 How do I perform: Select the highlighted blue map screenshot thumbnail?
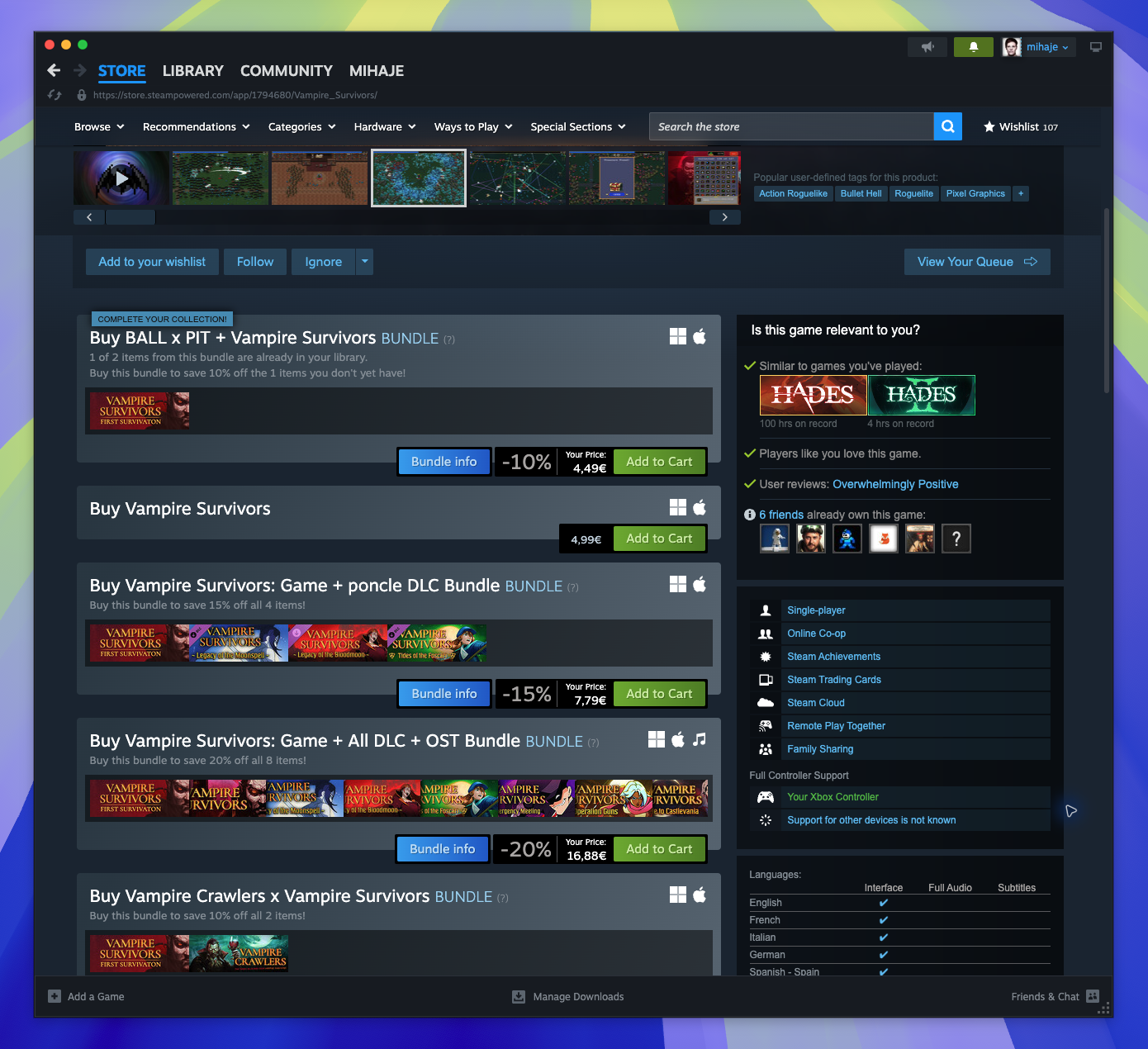point(419,178)
